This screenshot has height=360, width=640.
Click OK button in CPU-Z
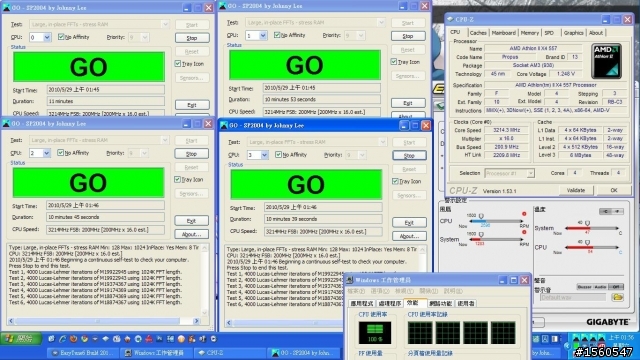click(x=613, y=190)
